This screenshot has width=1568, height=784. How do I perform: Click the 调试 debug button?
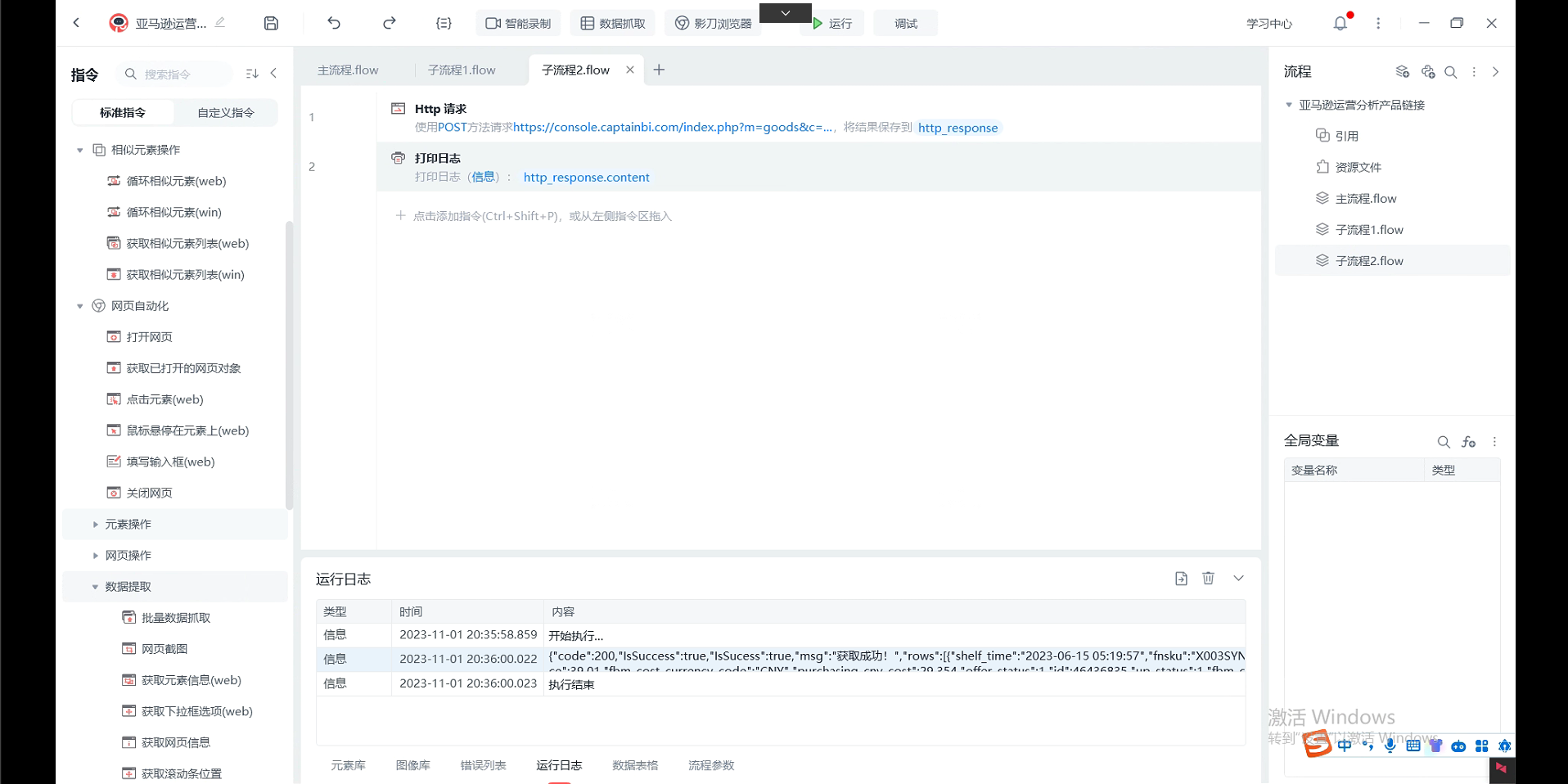(906, 23)
